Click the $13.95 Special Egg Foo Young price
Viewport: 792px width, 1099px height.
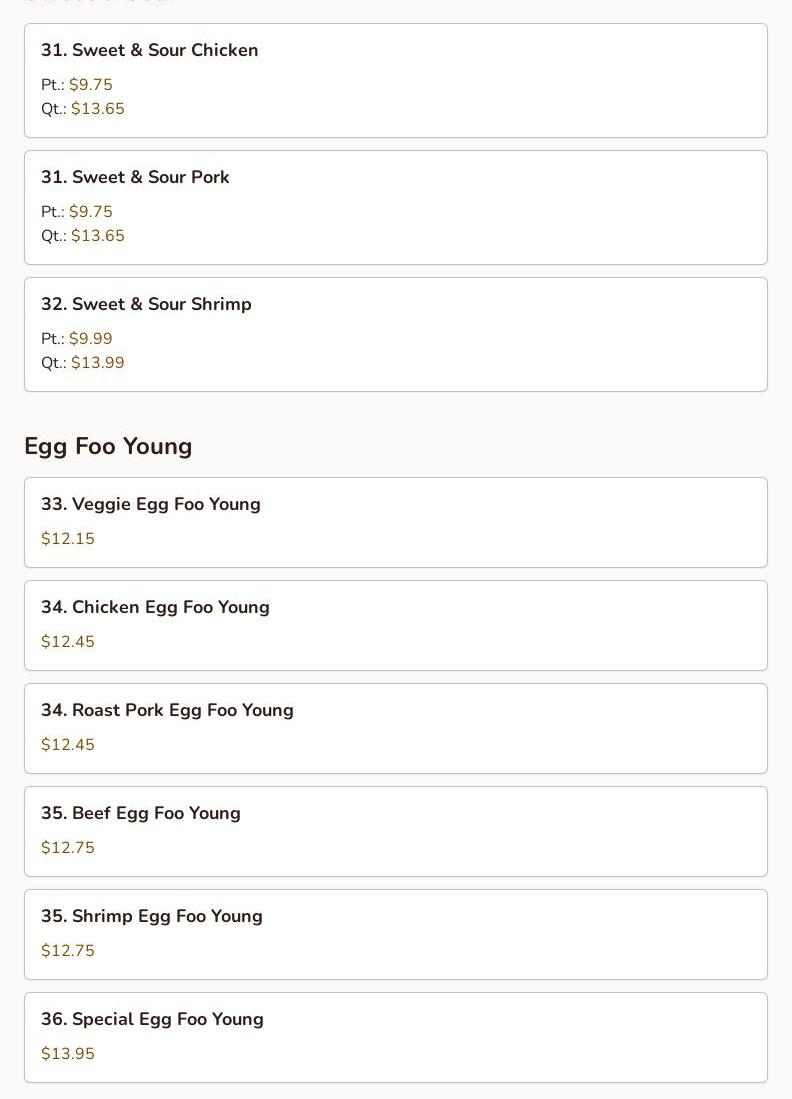pyautogui.click(x=68, y=1053)
